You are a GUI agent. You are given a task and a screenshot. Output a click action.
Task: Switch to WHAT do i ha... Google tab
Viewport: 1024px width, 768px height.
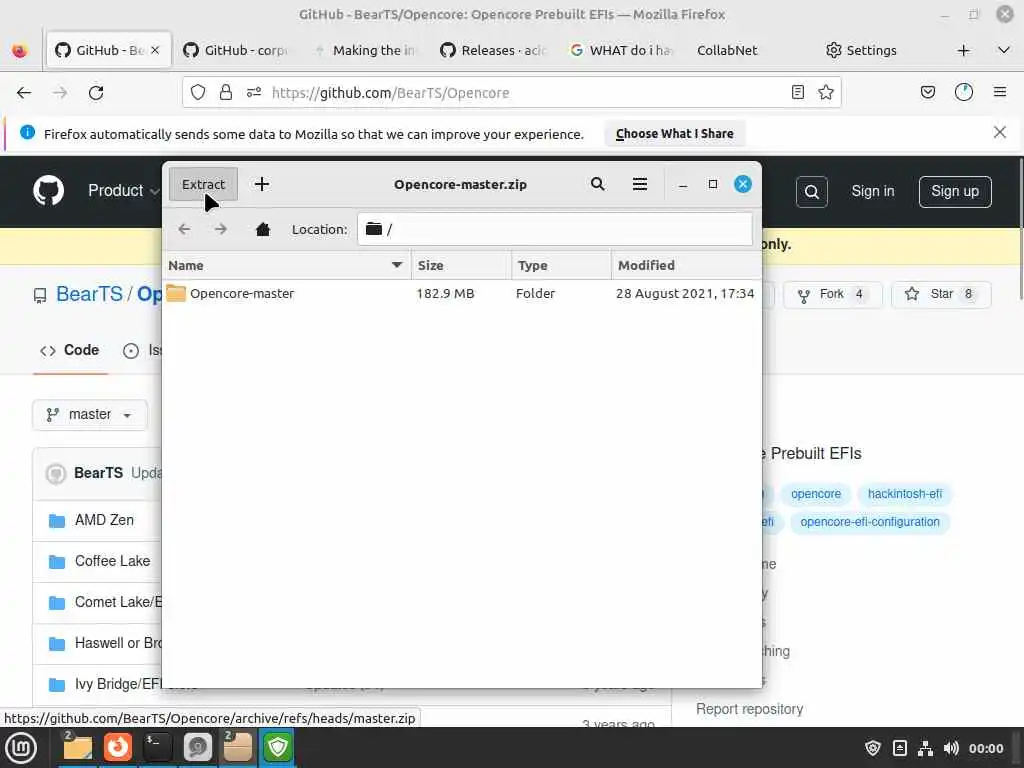(x=621, y=50)
